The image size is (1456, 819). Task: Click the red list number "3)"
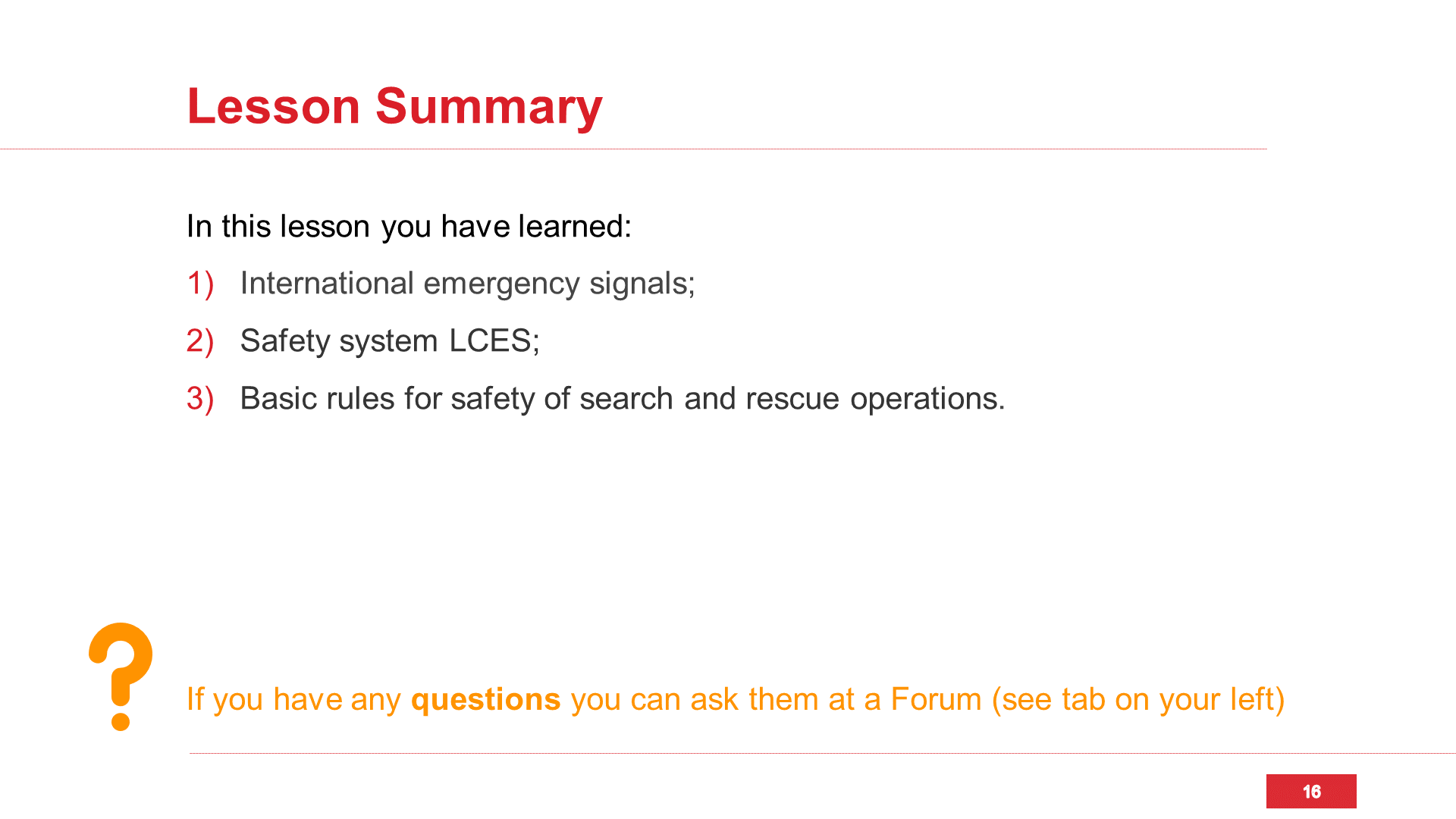coord(200,399)
